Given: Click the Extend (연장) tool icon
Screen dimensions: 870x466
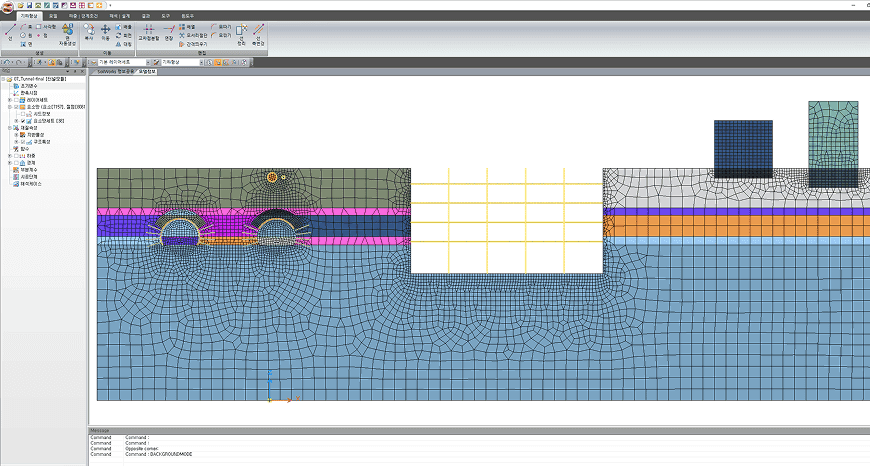Looking at the screenshot, I should pyautogui.click(x=169, y=33).
